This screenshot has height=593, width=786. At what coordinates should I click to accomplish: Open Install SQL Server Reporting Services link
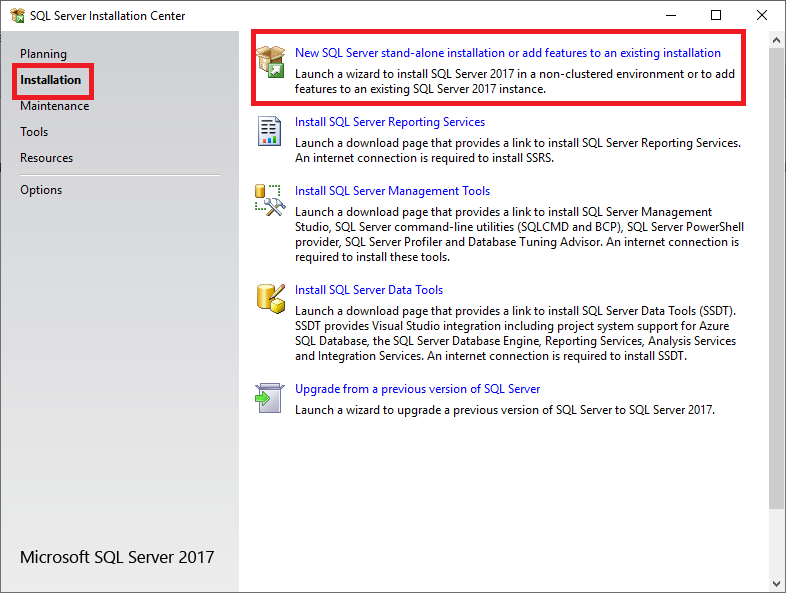pyautogui.click(x=390, y=122)
